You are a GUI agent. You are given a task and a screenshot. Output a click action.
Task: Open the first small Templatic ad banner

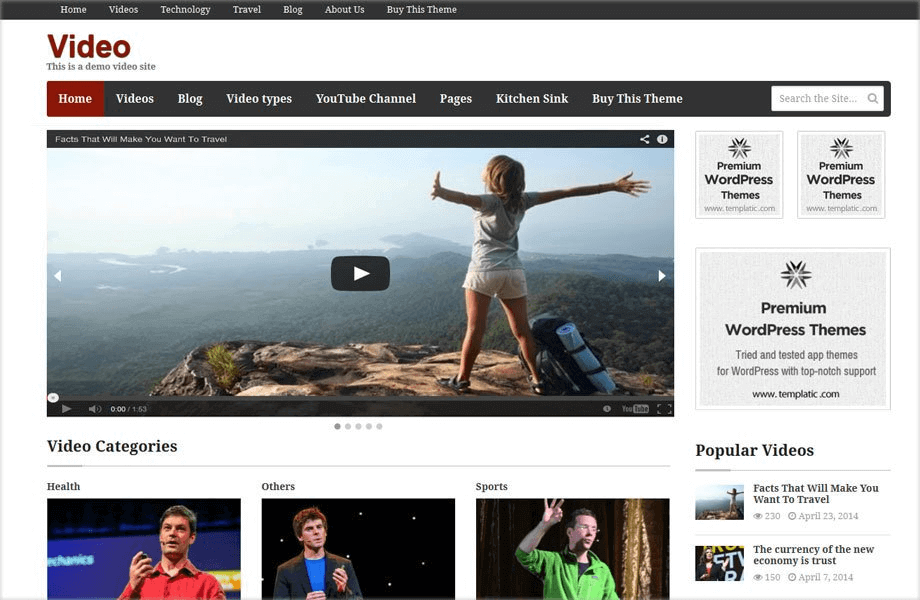coord(739,175)
